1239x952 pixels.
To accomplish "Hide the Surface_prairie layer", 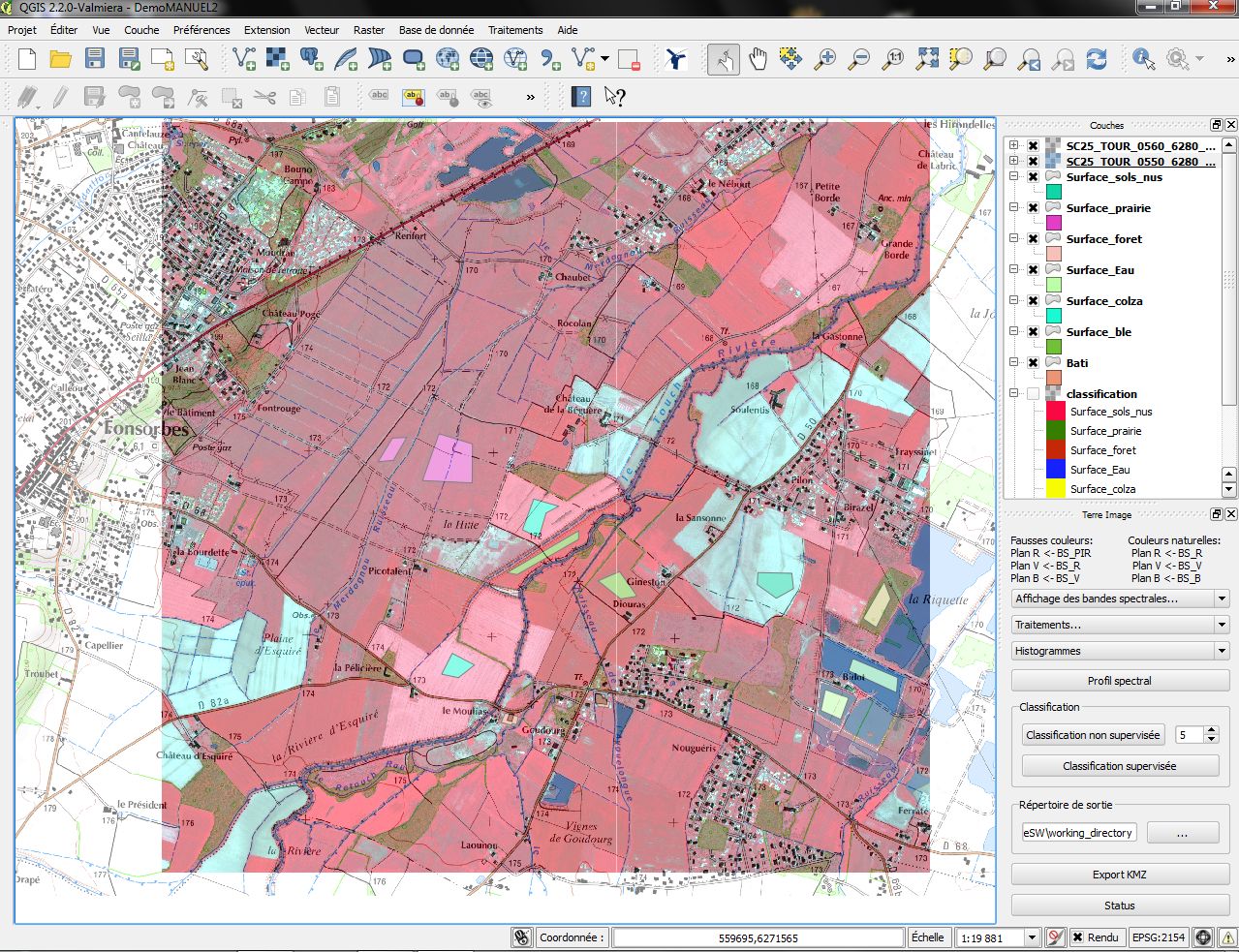I will 1034,208.
